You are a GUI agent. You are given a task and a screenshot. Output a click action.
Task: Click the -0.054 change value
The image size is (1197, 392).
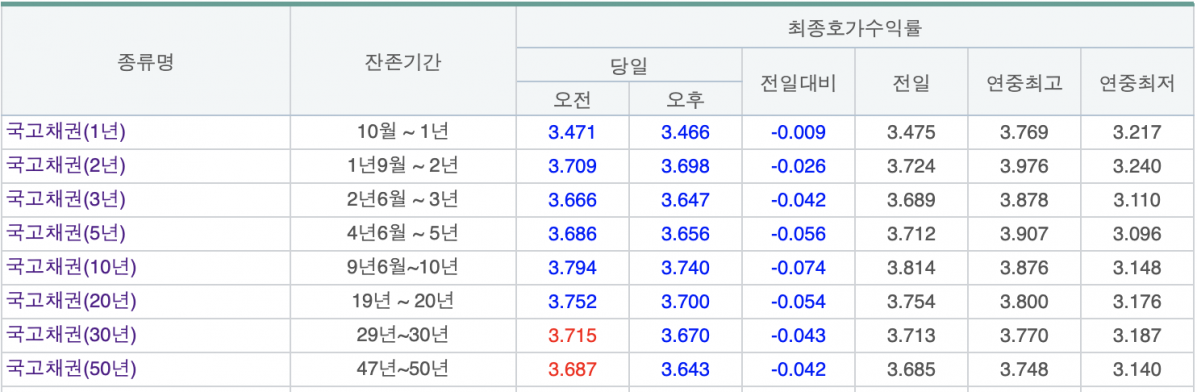click(799, 302)
